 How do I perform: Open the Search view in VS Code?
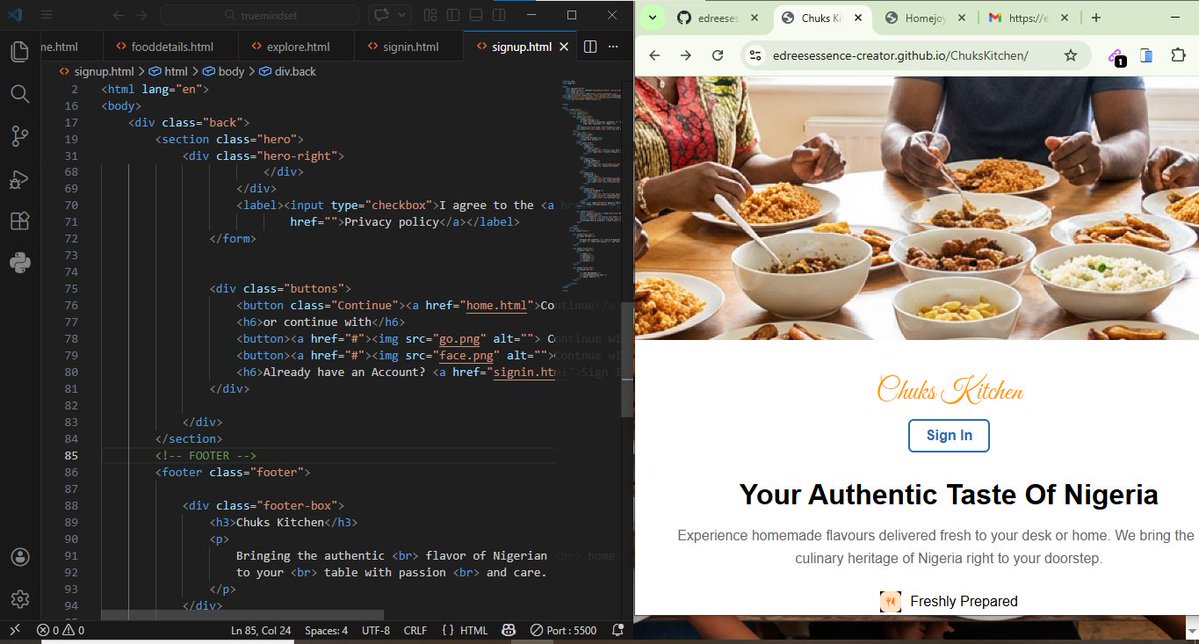(x=19, y=94)
